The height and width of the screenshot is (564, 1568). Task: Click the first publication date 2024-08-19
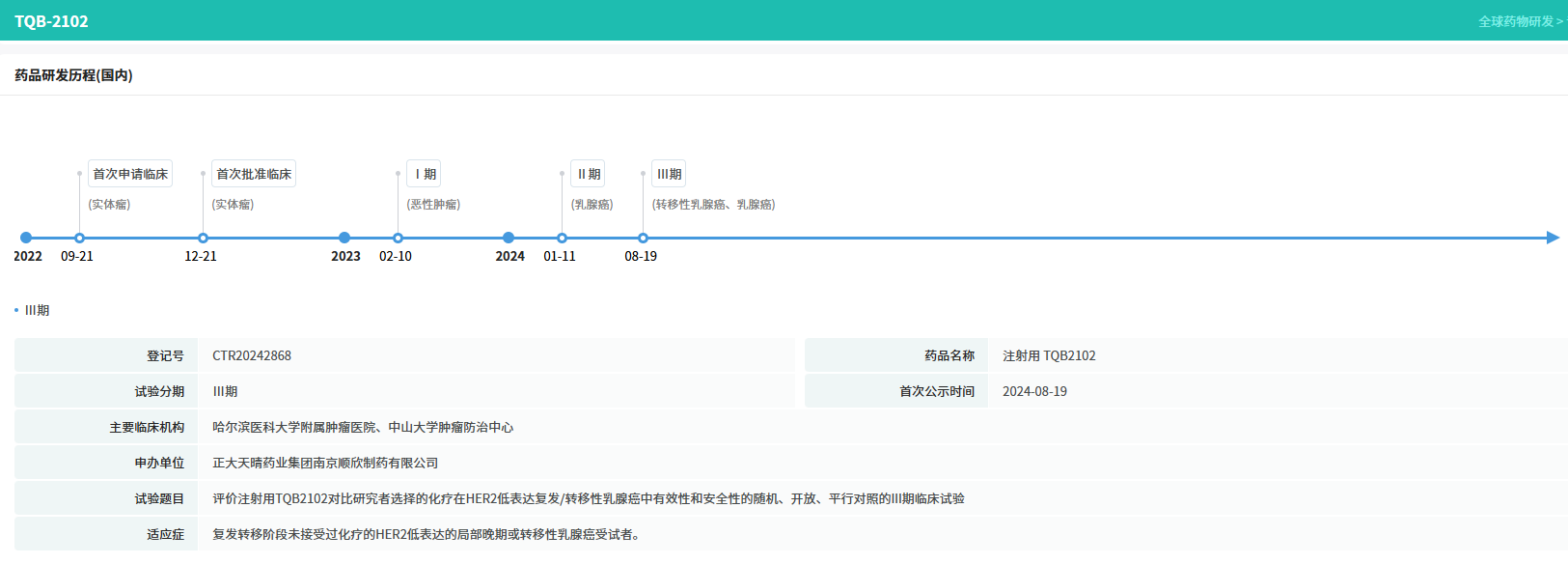pyautogui.click(x=1034, y=391)
